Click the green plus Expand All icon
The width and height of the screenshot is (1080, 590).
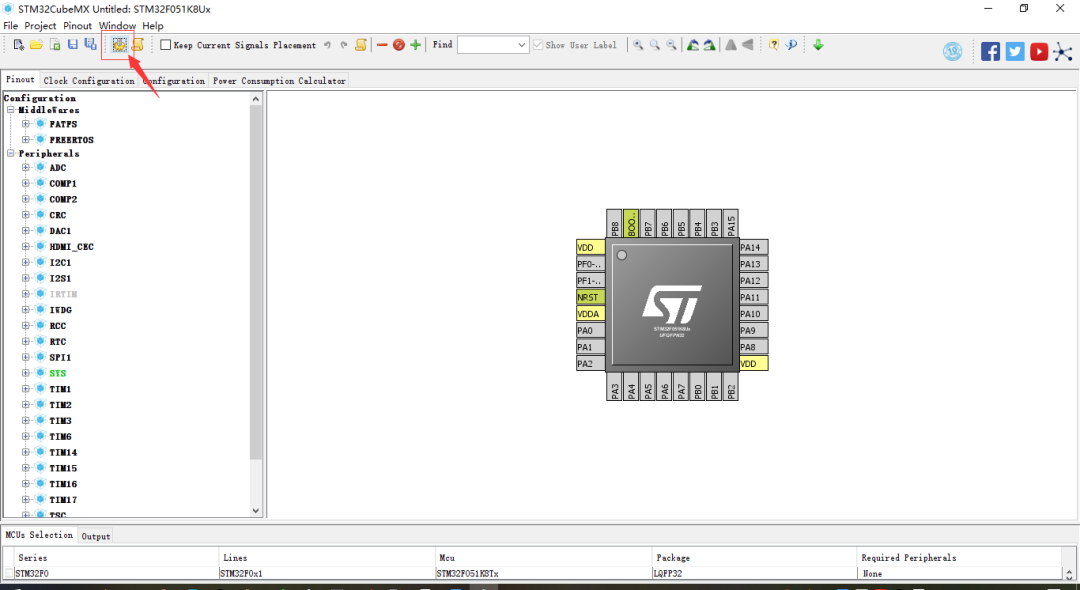click(415, 45)
